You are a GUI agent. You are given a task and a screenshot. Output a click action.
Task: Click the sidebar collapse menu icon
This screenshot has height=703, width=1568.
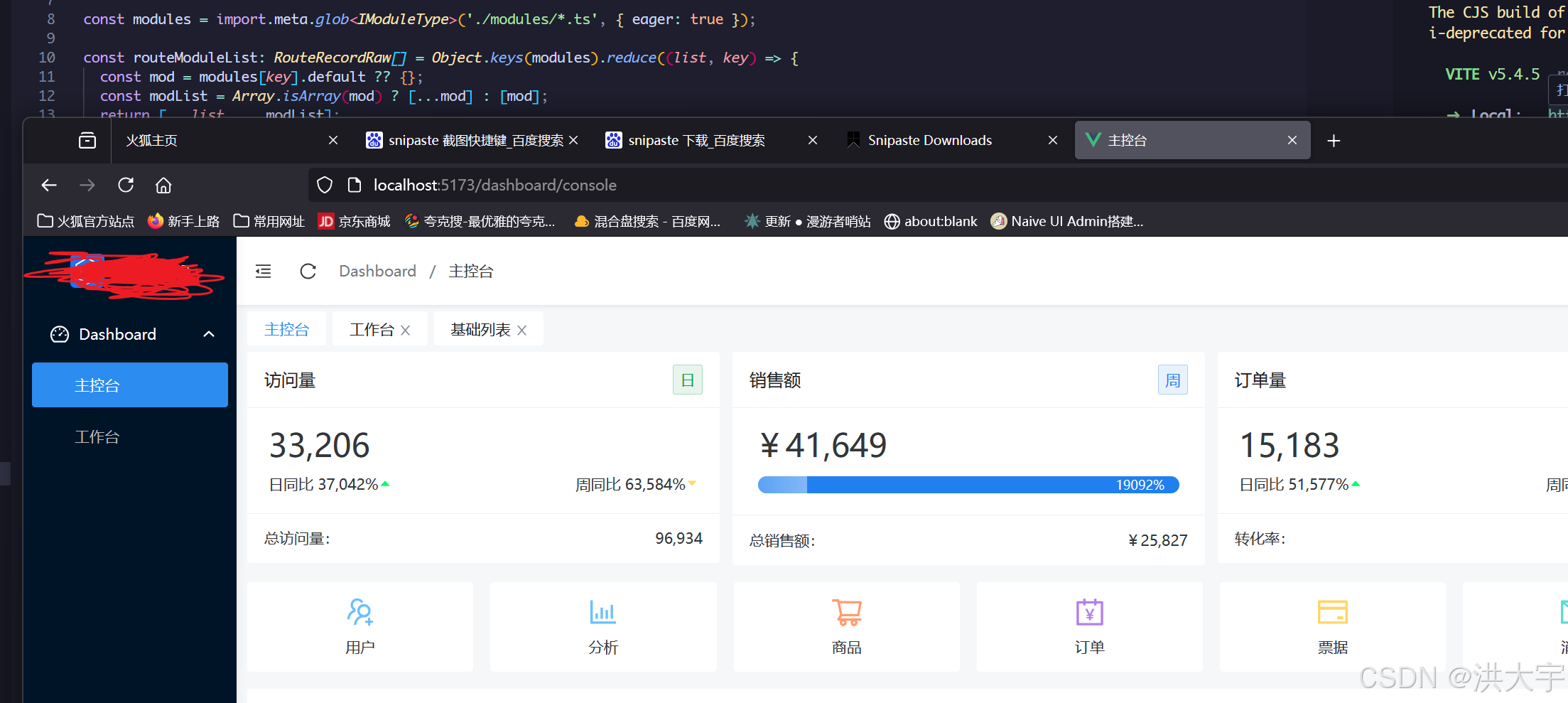pos(263,271)
